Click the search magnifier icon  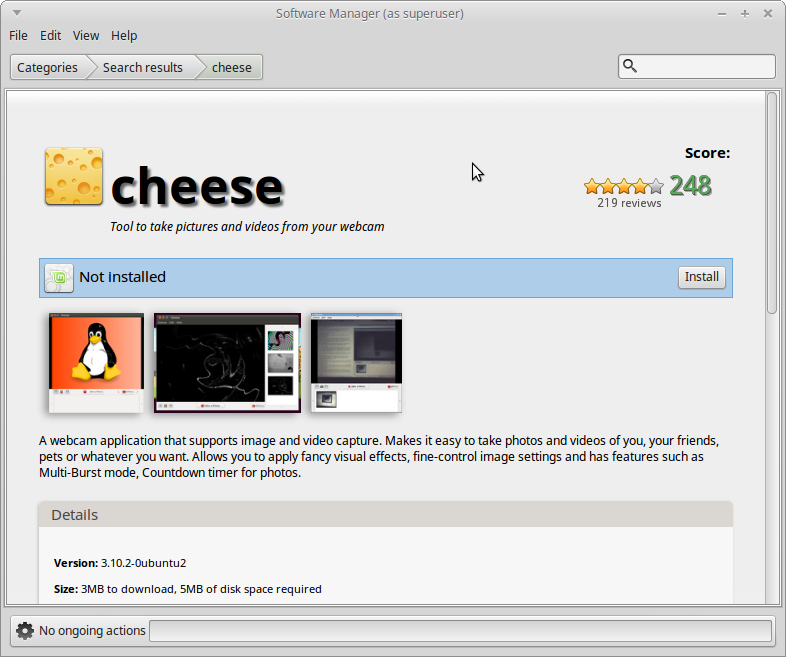coord(630,66)
